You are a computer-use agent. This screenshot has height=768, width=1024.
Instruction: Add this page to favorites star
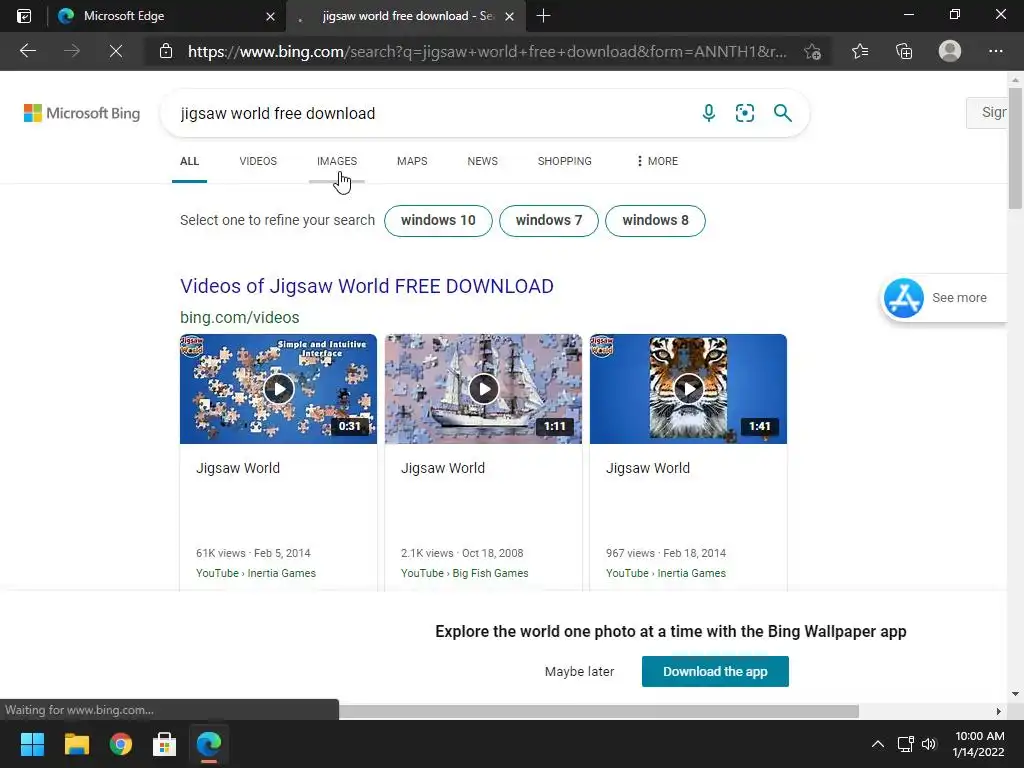(812, 52)
